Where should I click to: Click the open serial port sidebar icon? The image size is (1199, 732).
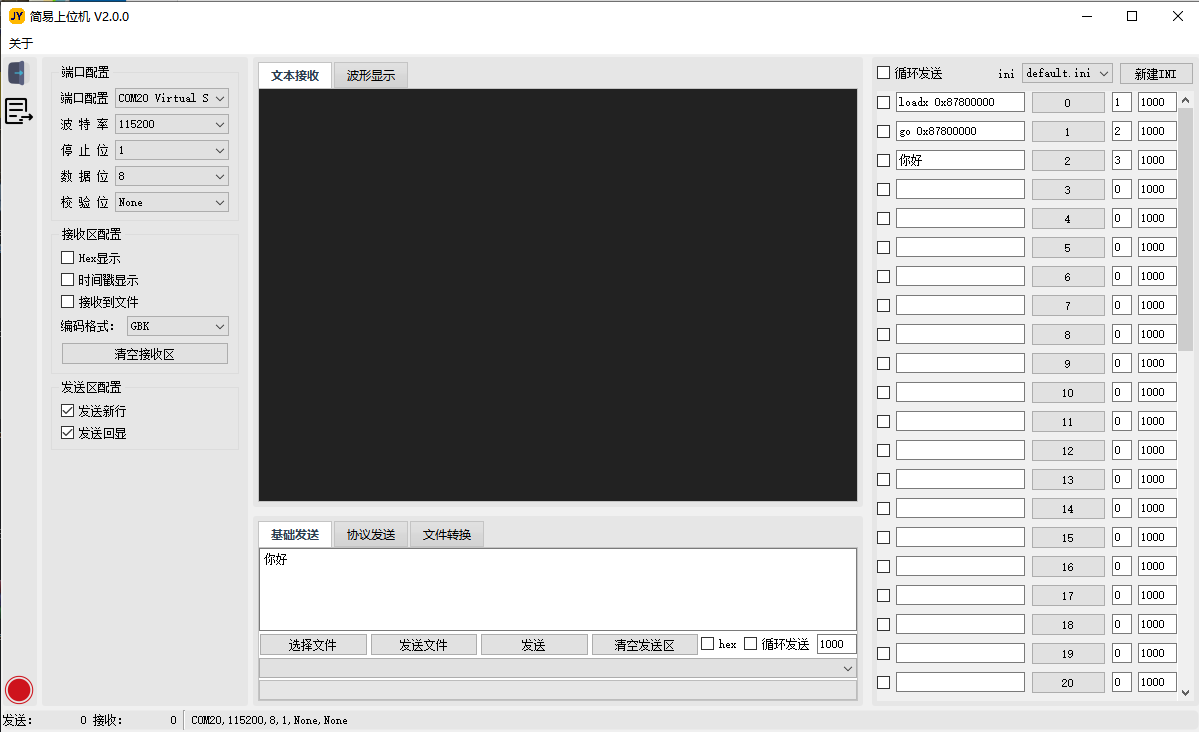[x=18, y=72]
